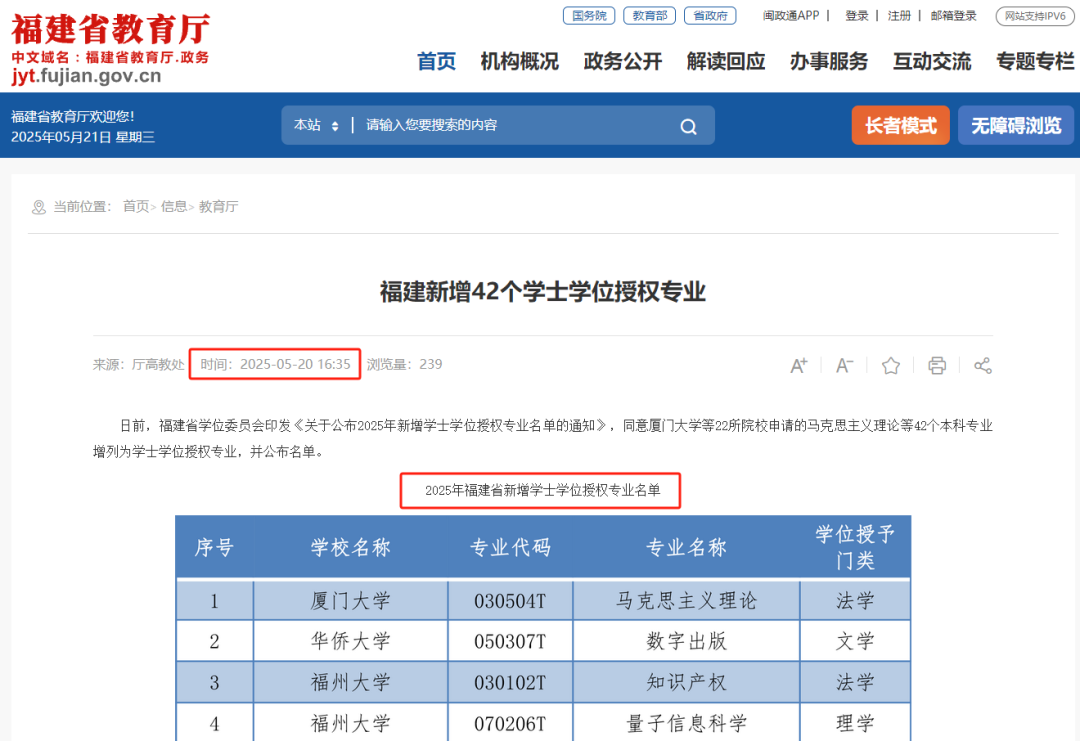Viewport: 1080px width, 741px height.
Task: Favorite the article with star icon
Action: tap(891, 365)
